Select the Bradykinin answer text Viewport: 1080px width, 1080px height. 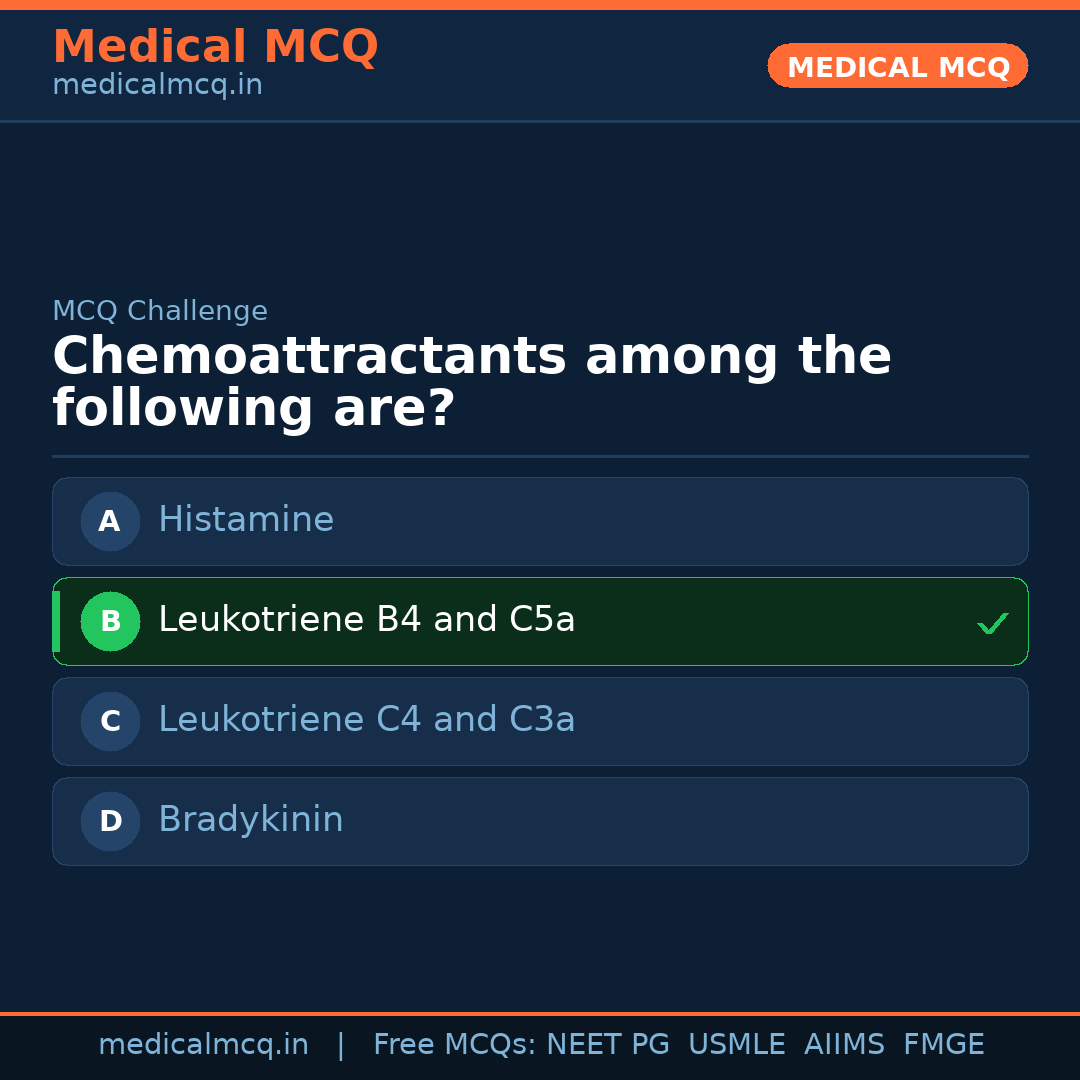pyautogui.click(x=250, y=820)
